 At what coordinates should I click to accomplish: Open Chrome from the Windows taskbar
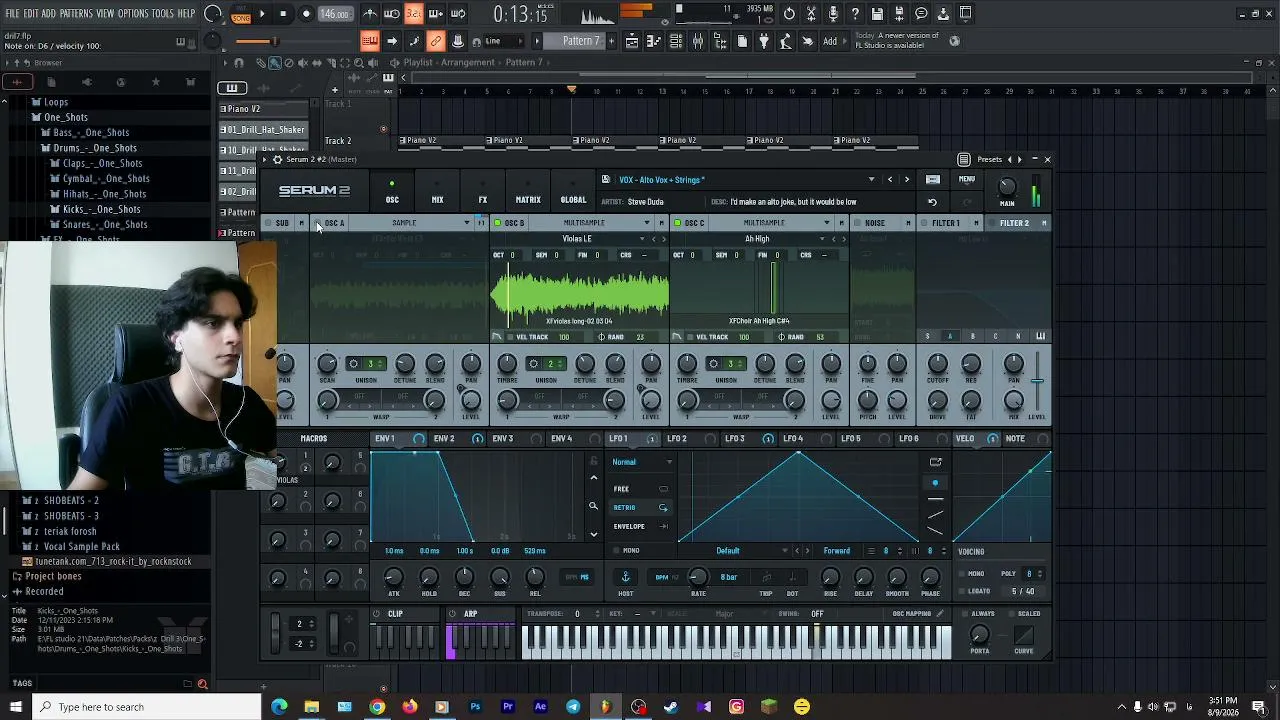377,707
